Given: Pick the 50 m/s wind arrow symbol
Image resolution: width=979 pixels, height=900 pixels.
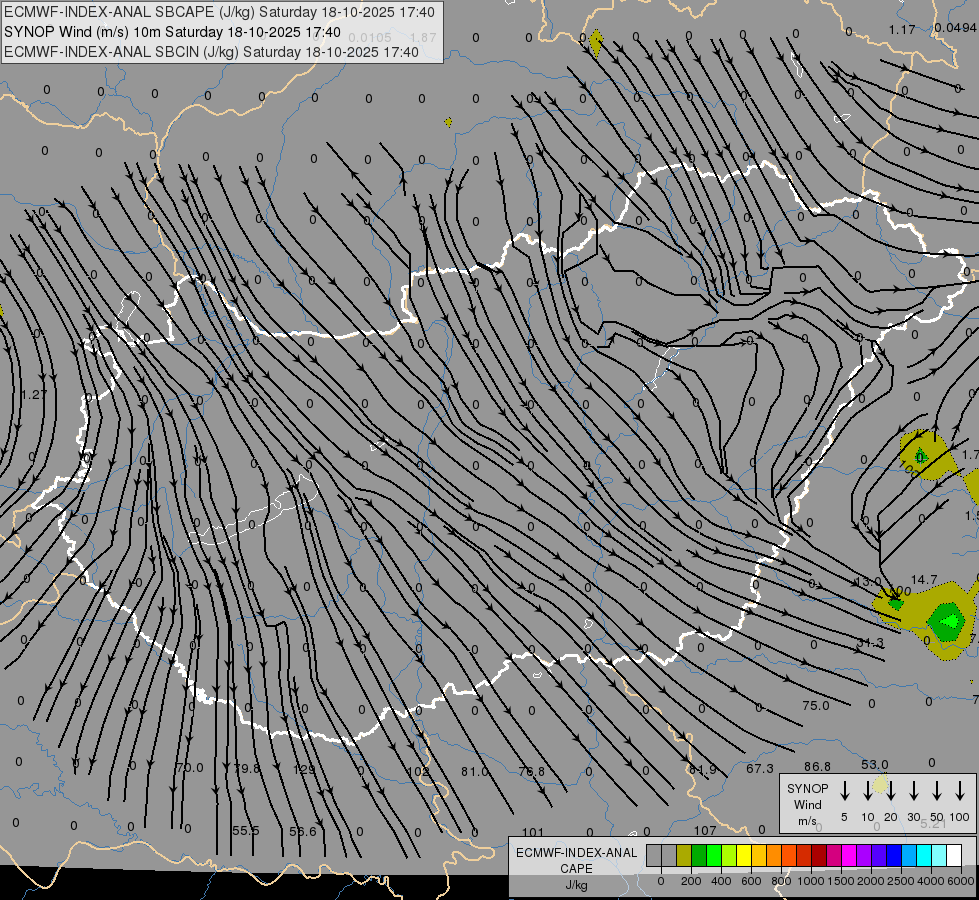Looking at the screenshot, I should pyautogui.click(x=937, y=791).
